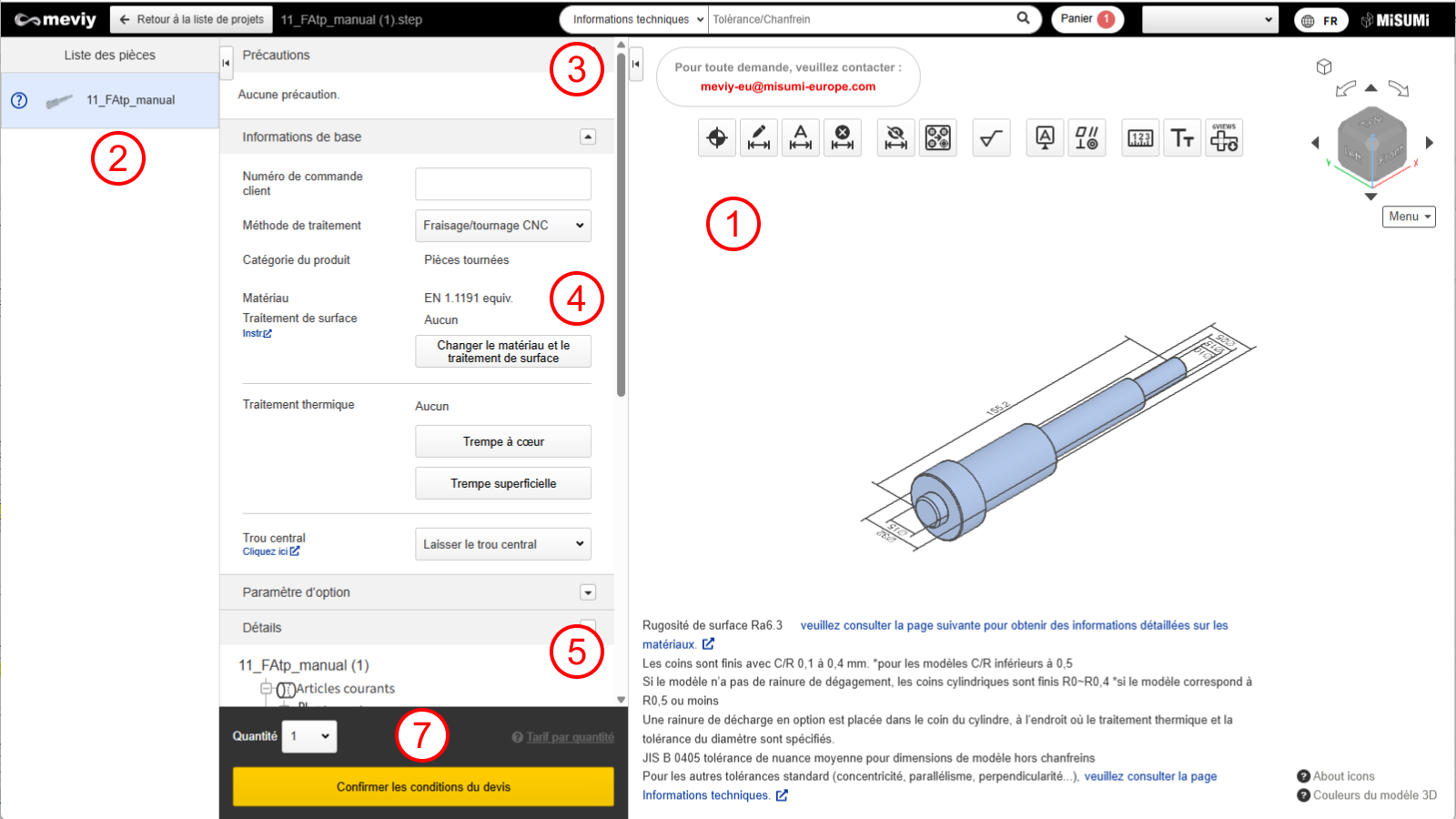Collapse the parts list panel toggle arrow
This screenshot has width=1456, height=819.
click(226, 63)
